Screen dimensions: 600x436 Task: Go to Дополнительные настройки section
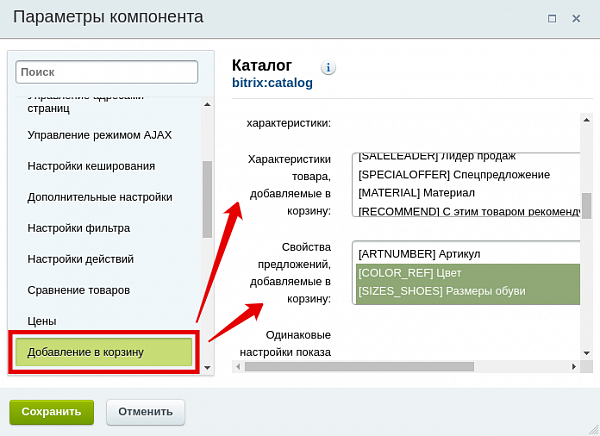(x=100, y=197)
